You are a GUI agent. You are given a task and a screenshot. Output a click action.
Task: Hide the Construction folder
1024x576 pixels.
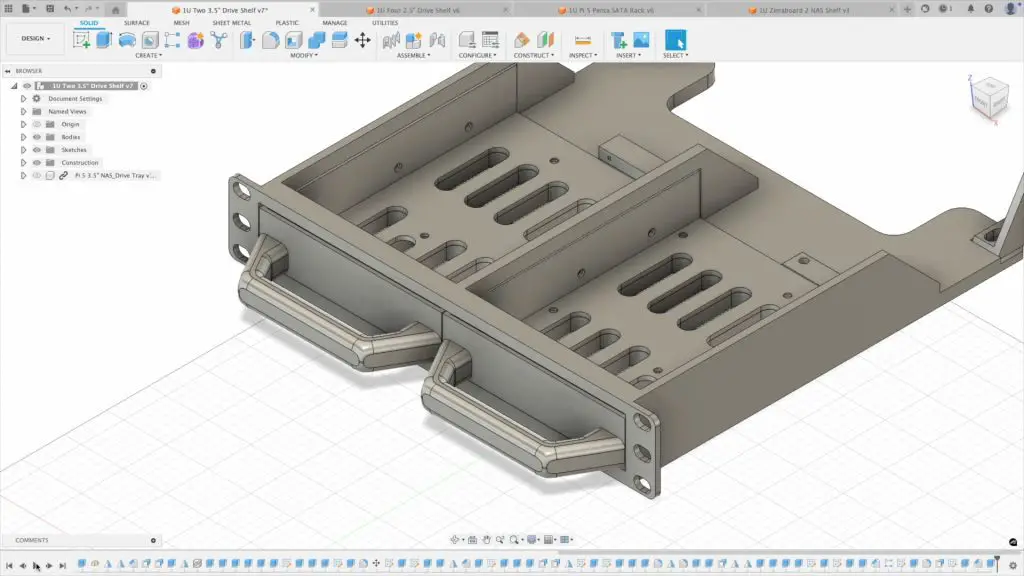[37, 163]
